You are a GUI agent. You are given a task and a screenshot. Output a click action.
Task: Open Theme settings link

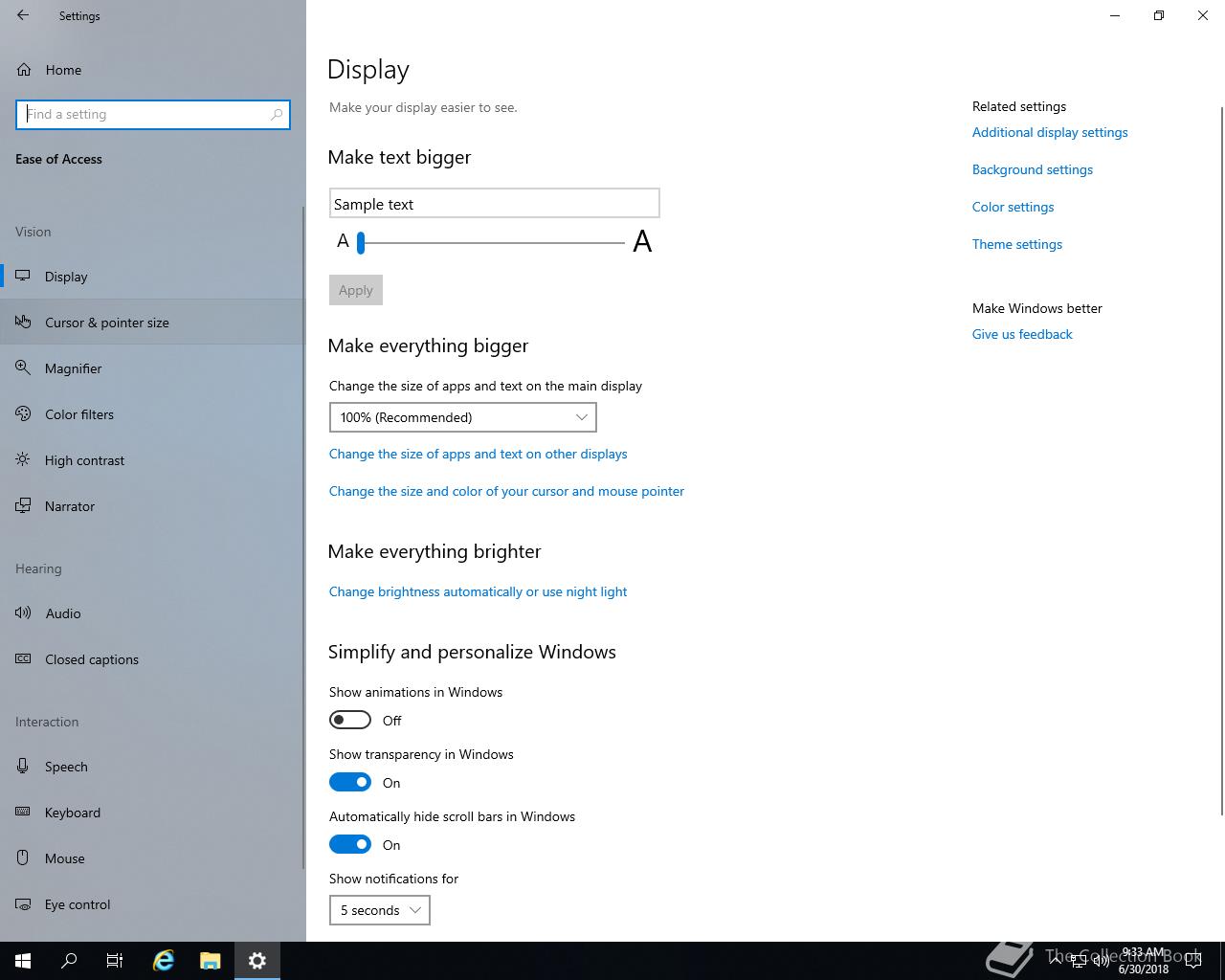(1017, 244)
